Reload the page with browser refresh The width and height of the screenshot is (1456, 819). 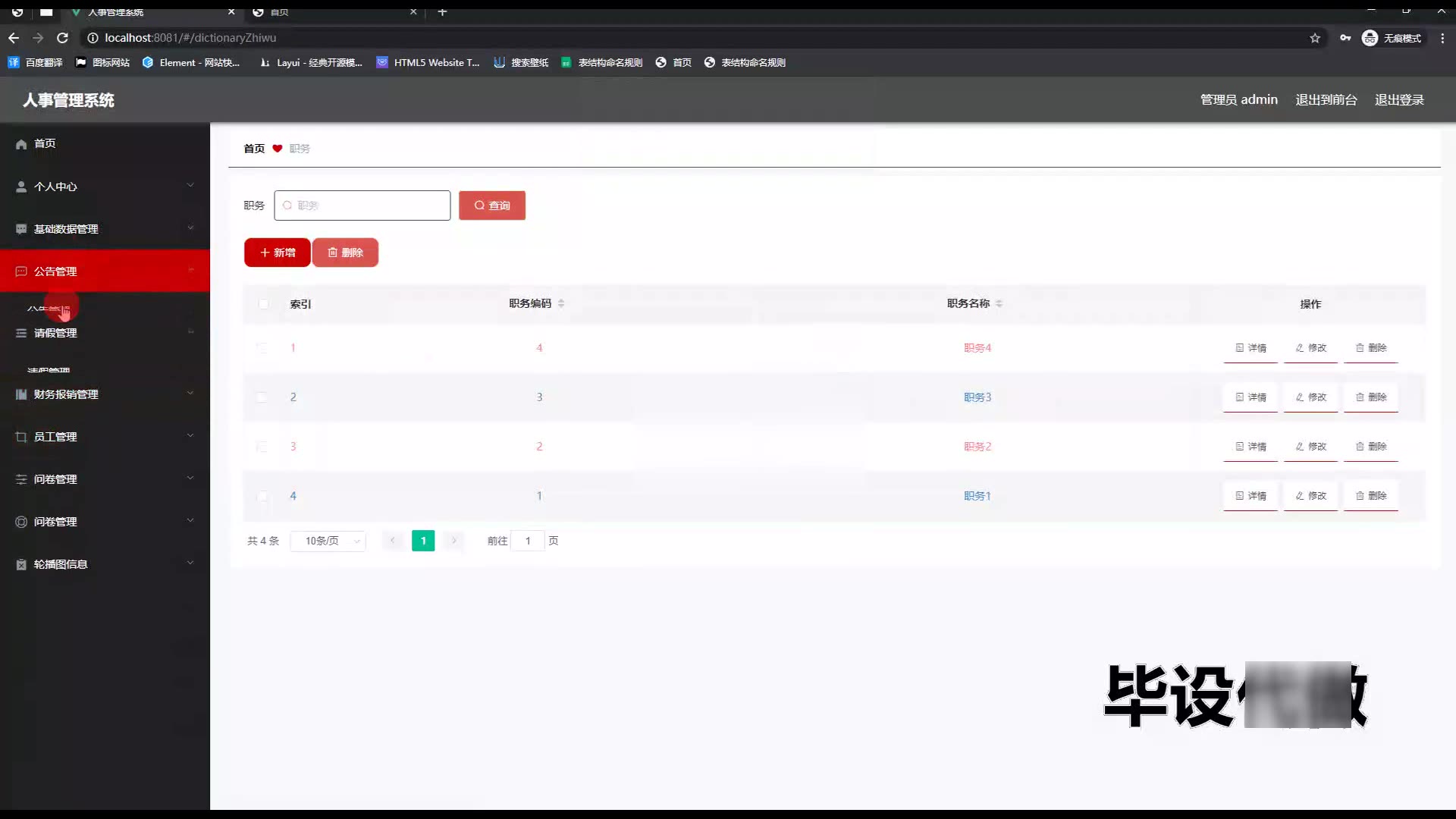[x=63, y=38]
